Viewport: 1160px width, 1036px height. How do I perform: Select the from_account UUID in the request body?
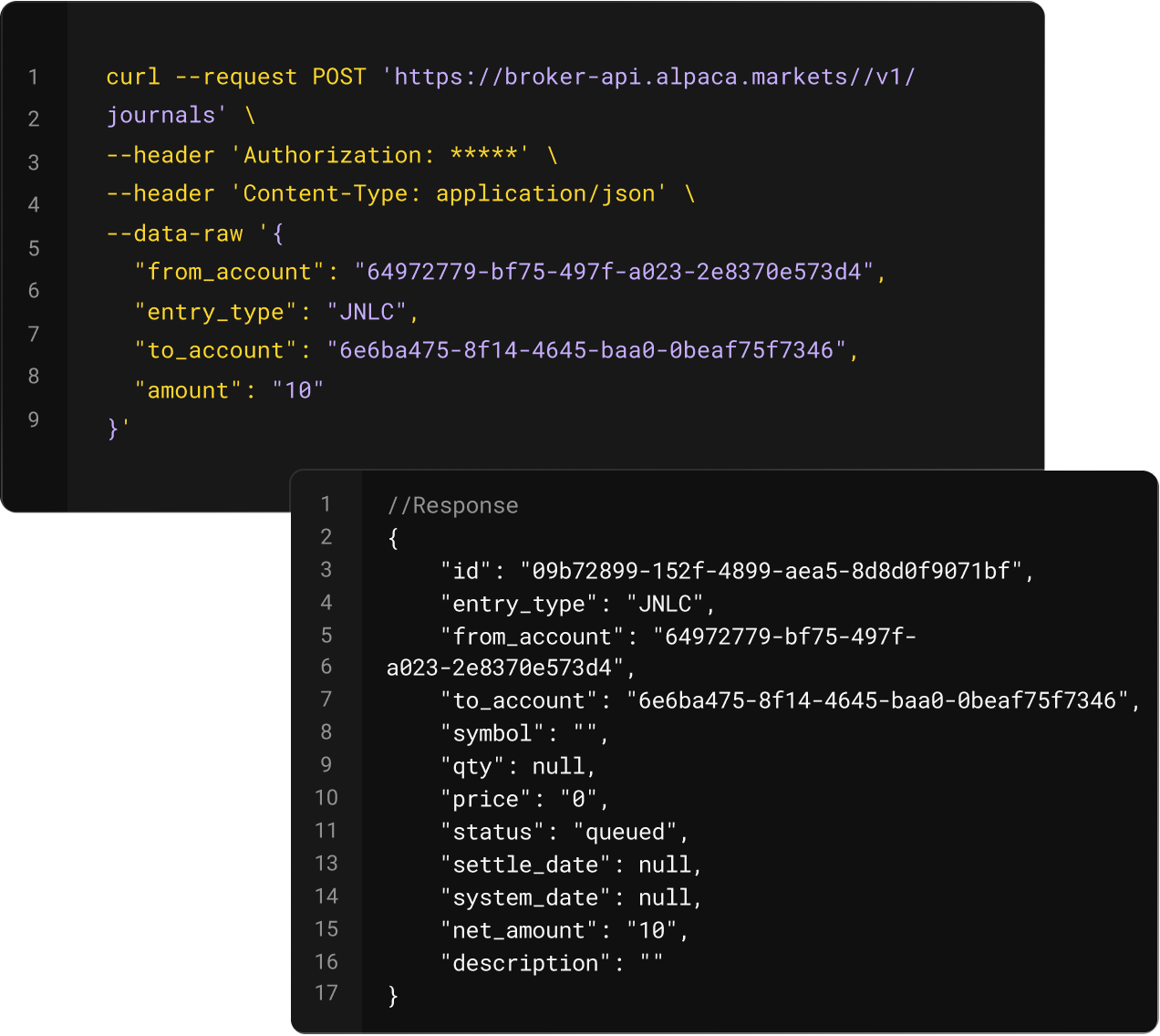[x=614, y=272]
